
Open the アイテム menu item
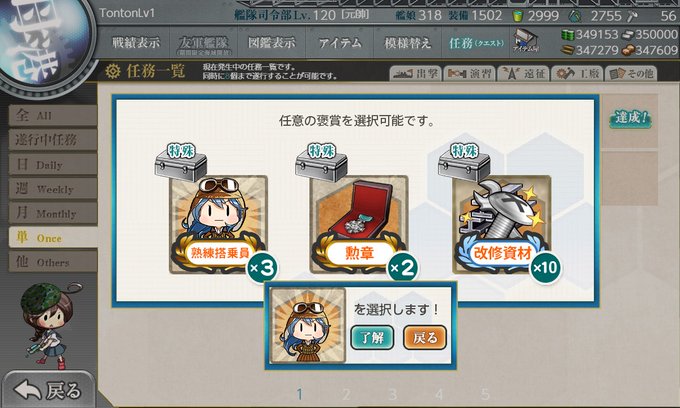pos(340,42)
